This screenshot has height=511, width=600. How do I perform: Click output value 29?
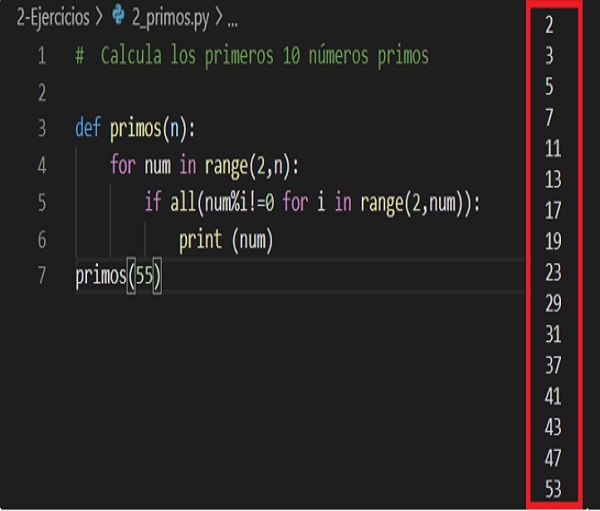(x=553, y=304)
